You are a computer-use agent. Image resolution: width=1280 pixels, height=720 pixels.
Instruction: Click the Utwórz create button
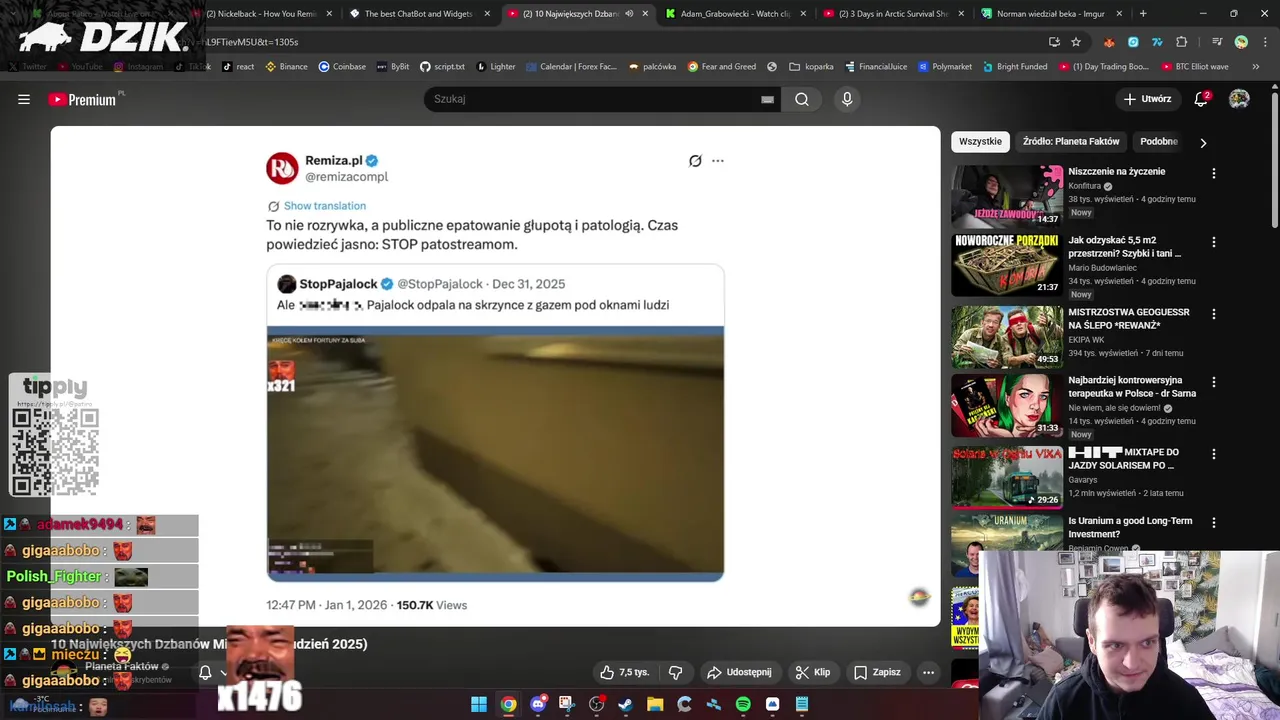tap(1147, 99)
